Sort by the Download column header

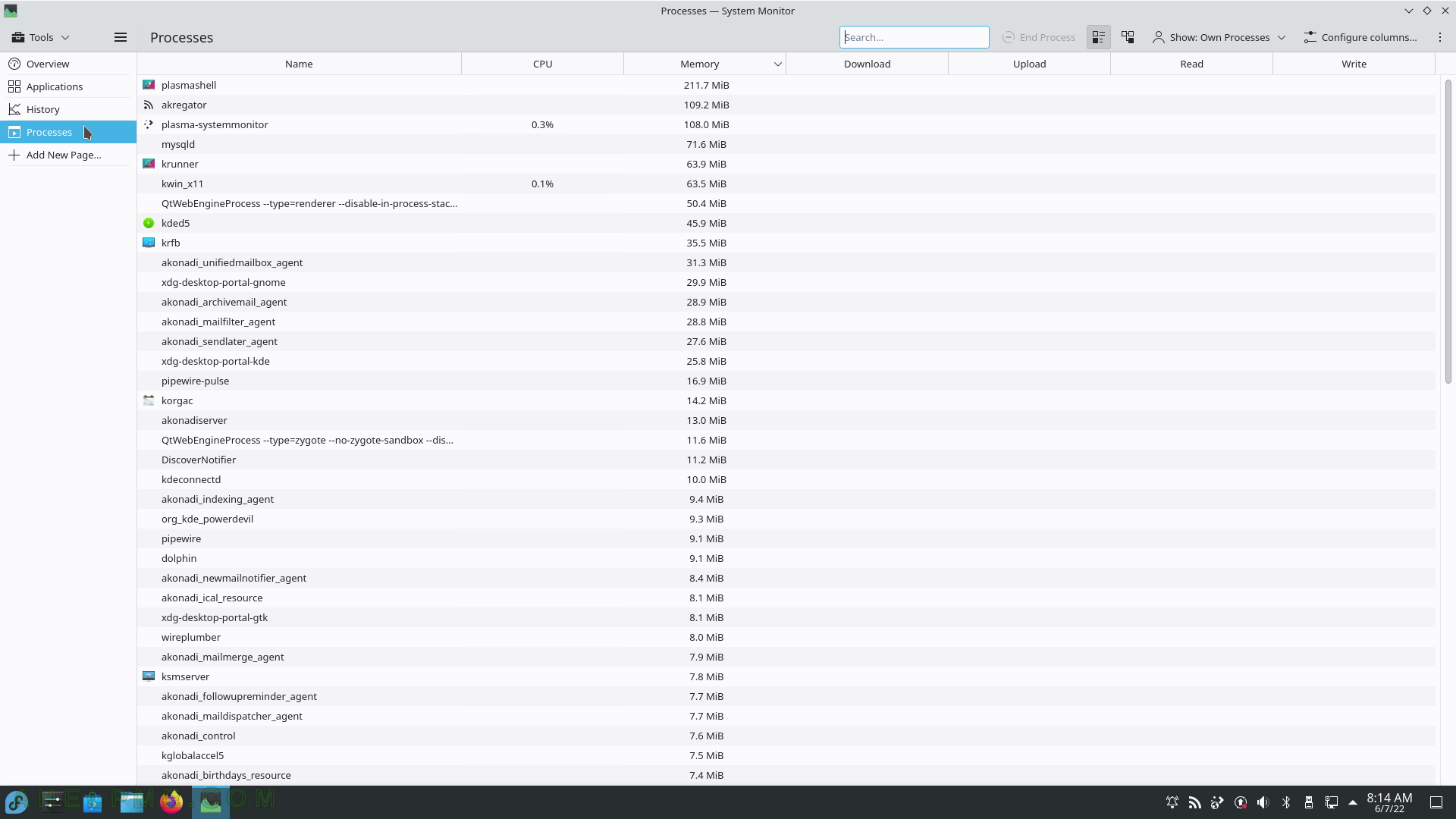pyautogui.click(x=867, y=64)
